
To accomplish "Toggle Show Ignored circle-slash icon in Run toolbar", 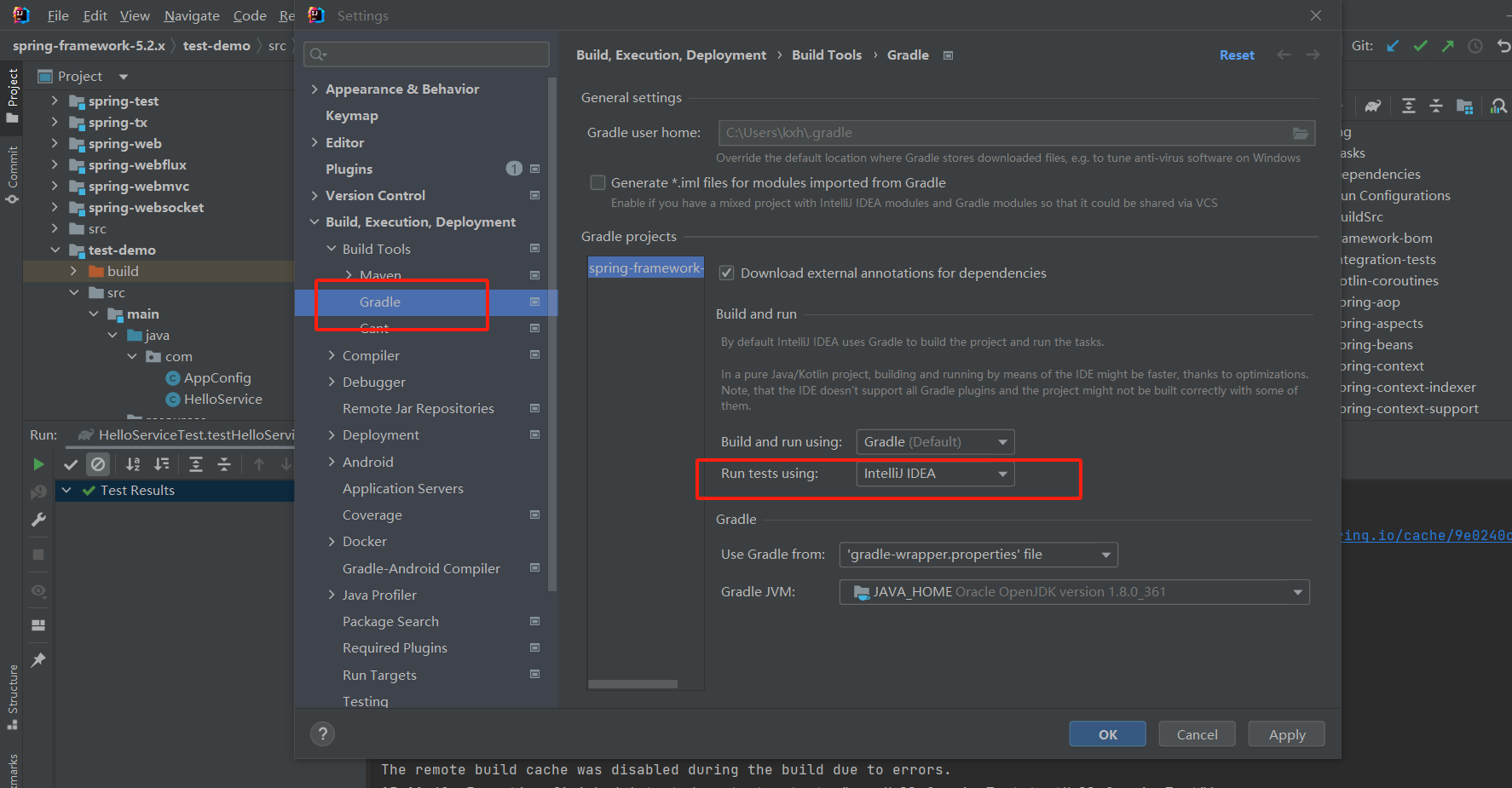I will (98, 464).
